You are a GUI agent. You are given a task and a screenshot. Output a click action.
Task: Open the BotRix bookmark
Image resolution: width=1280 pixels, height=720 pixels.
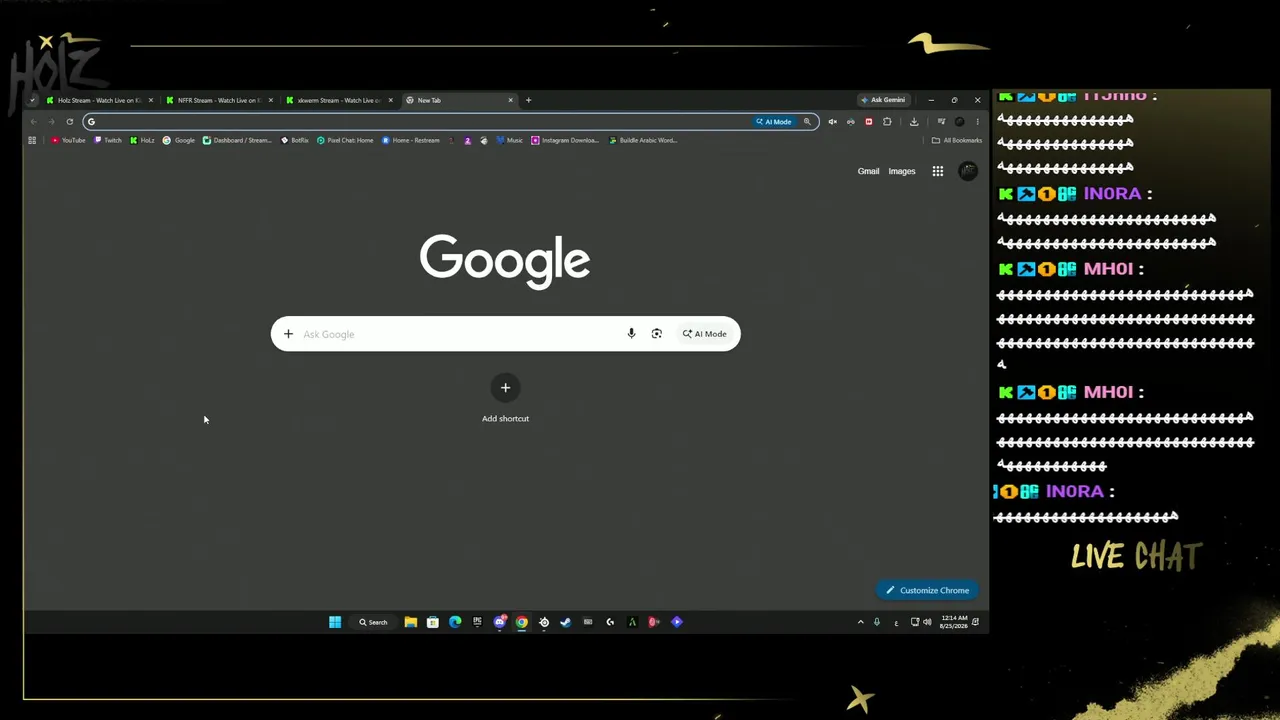coord(295,140)
